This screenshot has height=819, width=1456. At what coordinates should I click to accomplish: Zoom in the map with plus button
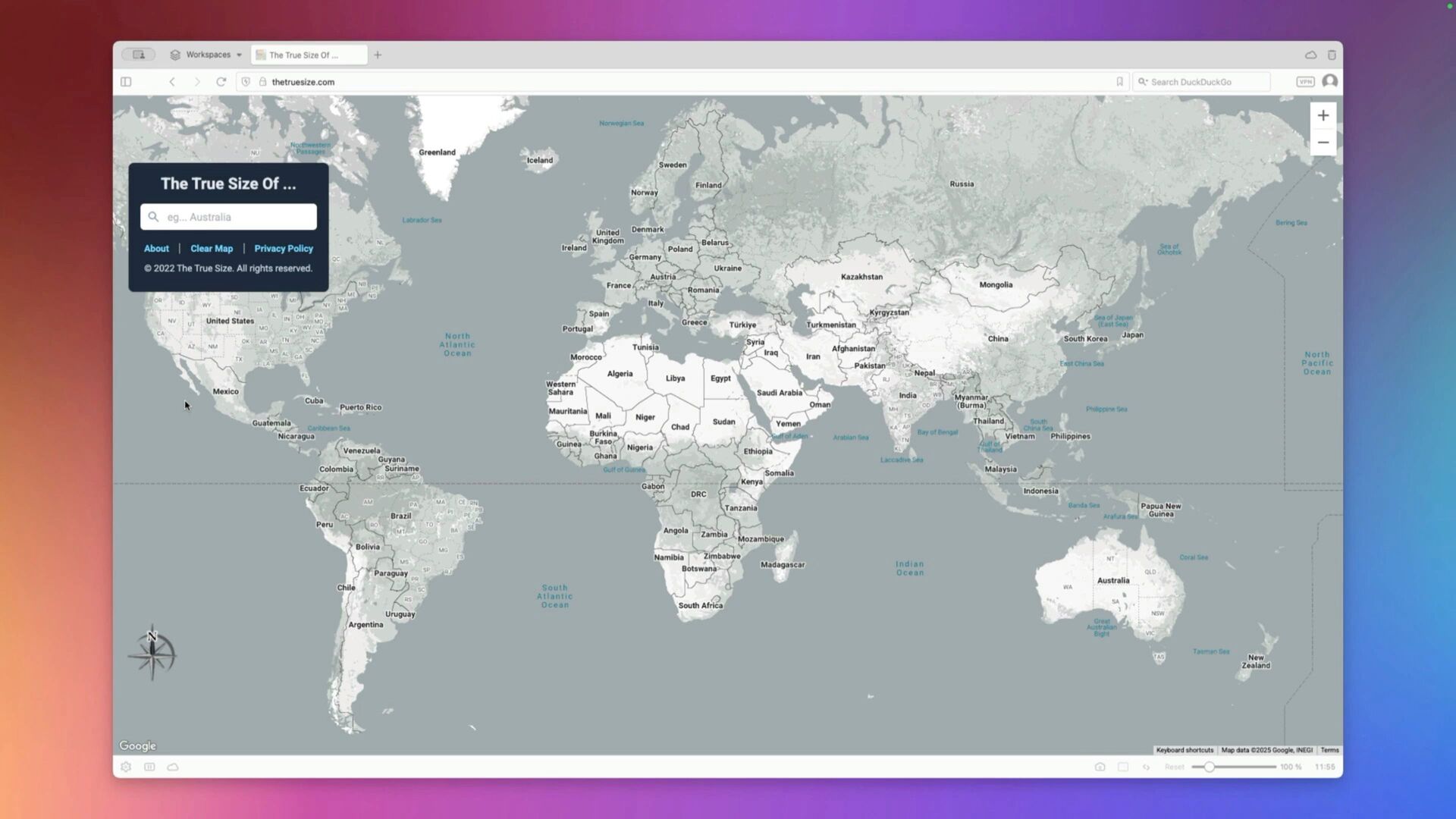[1323, 115]
